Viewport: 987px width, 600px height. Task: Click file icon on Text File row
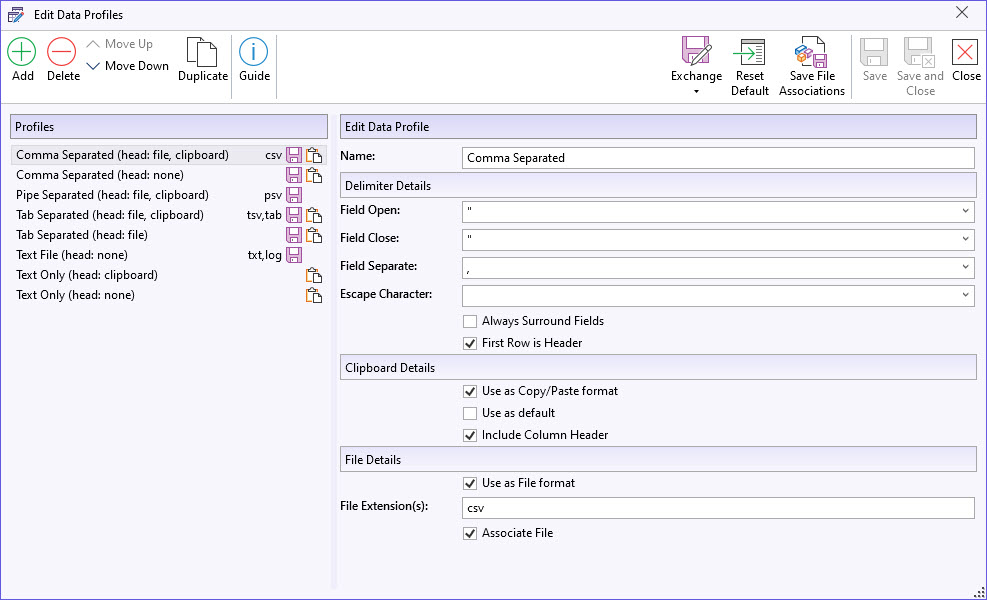[294, 255]
